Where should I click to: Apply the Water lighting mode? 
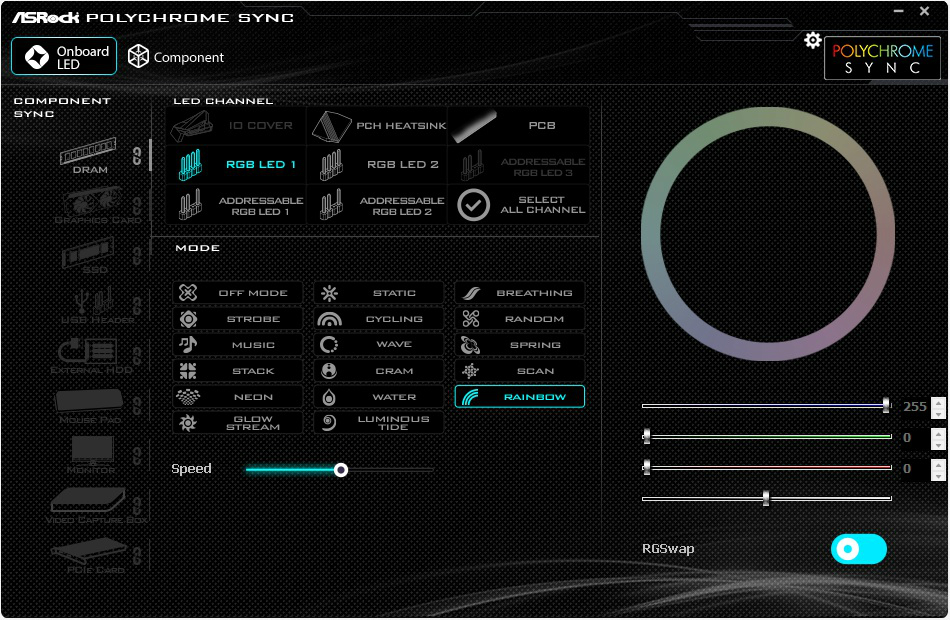point(379,397)
